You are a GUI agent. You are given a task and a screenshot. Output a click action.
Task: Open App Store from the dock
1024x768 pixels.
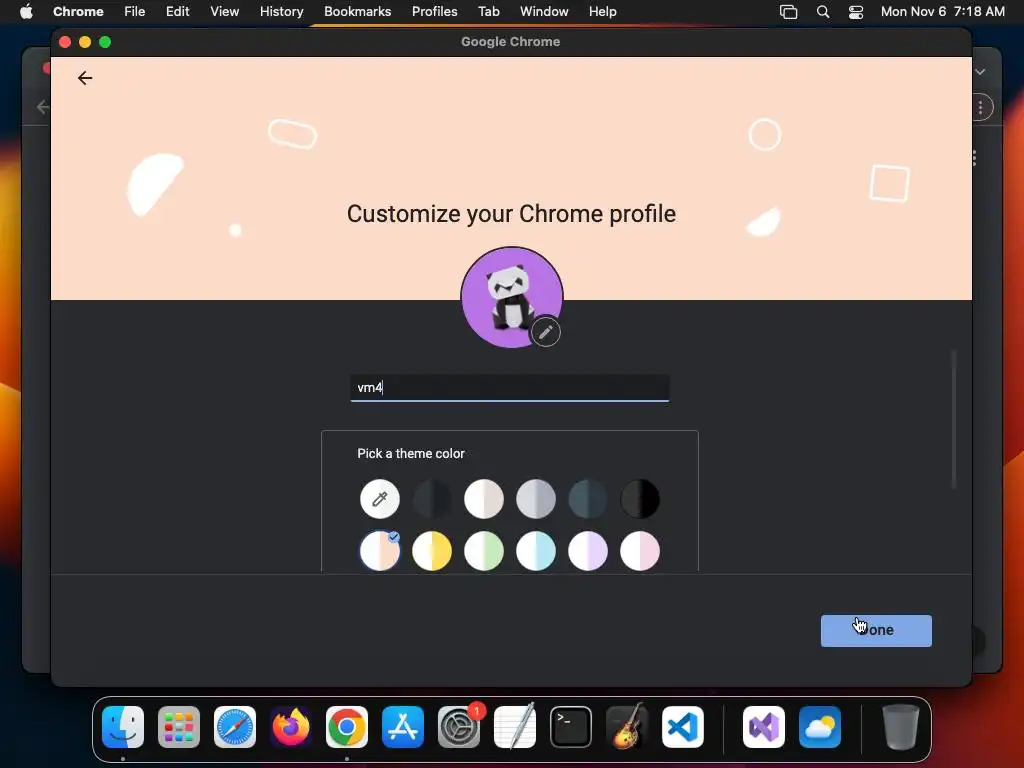click(x=403, y=727)
